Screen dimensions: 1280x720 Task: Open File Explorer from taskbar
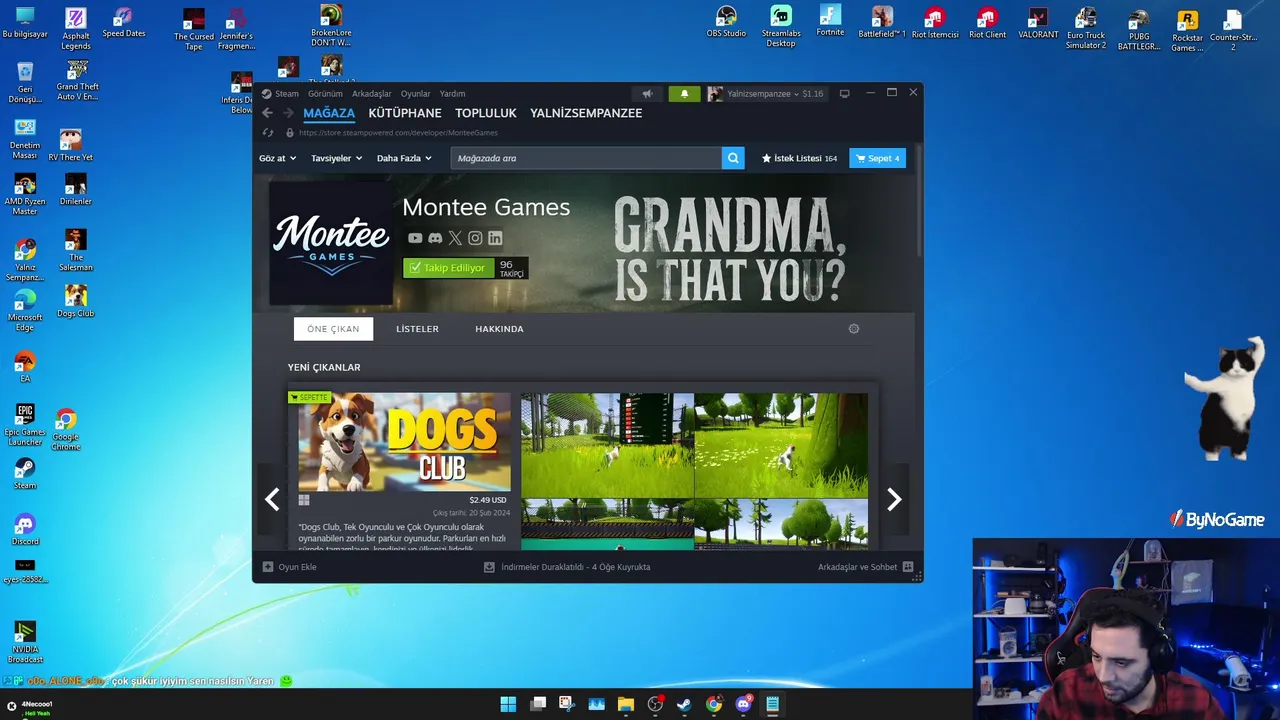coord(626,704)
